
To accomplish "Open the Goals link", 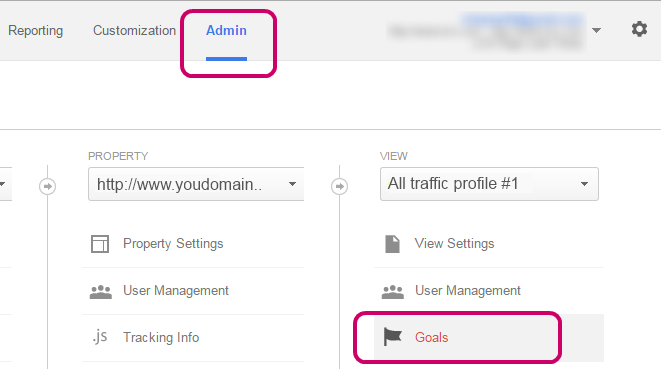I will point(432,337).
